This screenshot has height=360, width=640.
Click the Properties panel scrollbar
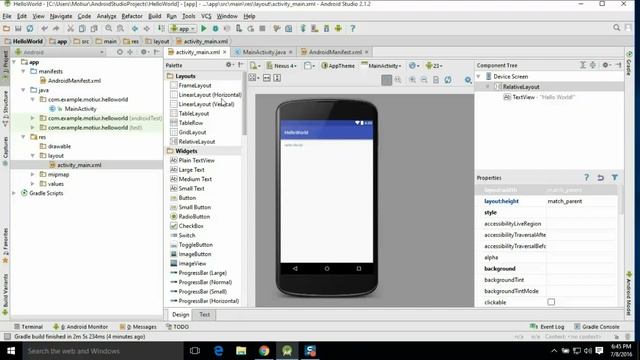point(621,199)
